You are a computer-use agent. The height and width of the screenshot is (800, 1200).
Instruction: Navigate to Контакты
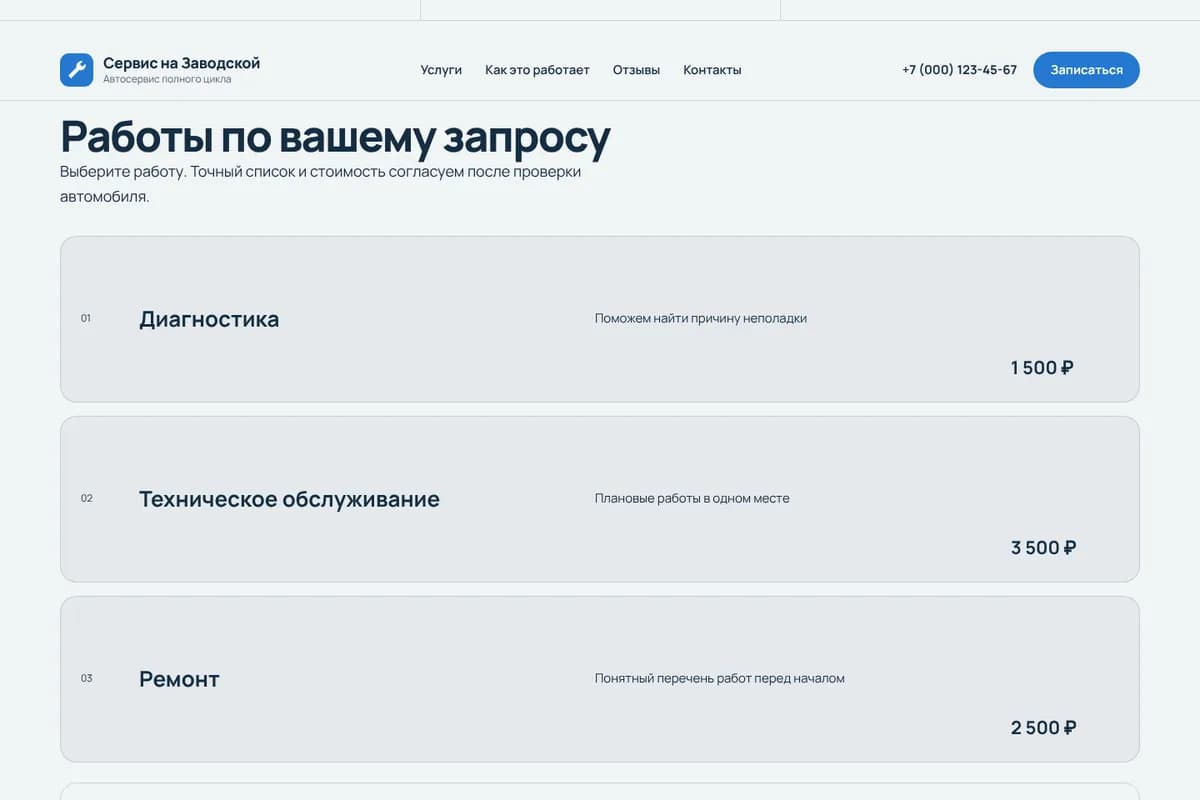pos(712,70)
